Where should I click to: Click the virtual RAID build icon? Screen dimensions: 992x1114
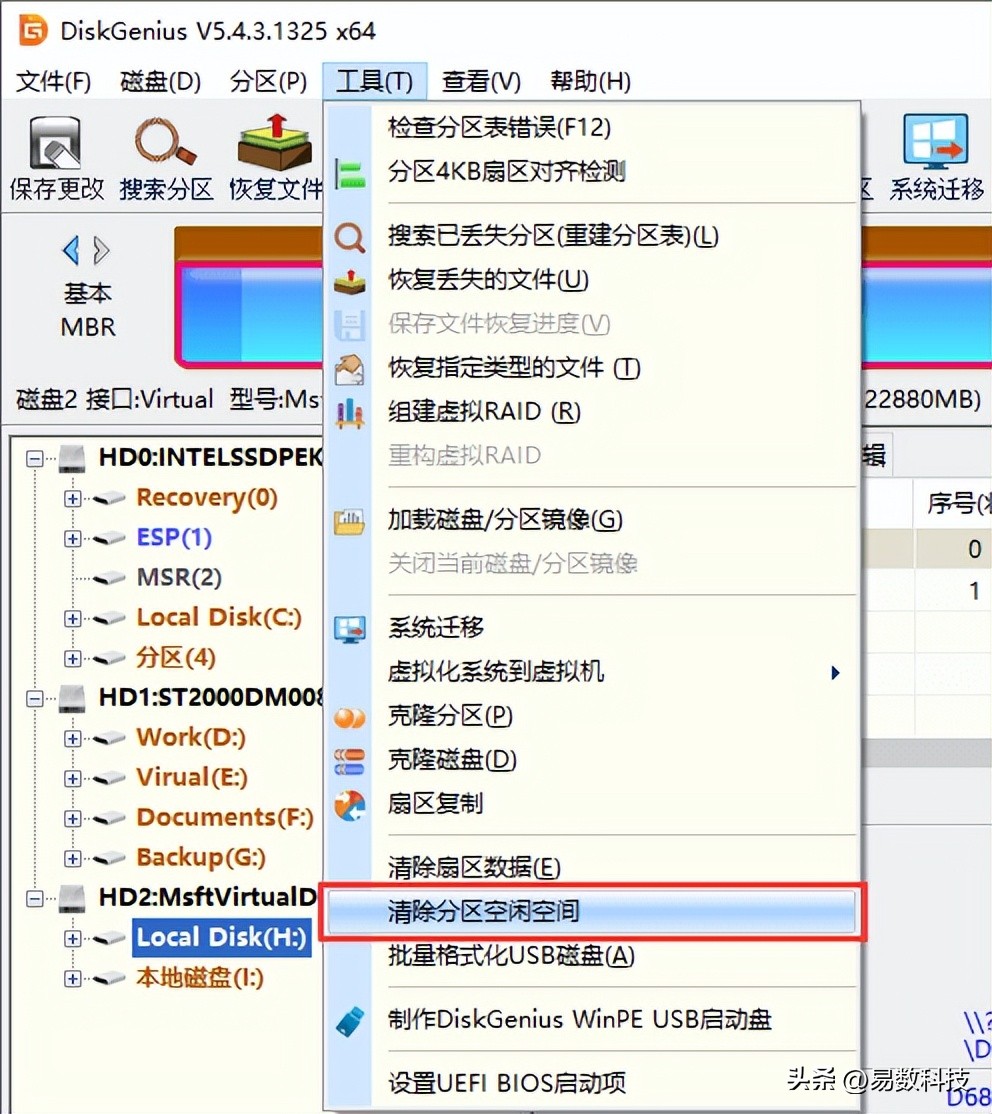[350, 413]
